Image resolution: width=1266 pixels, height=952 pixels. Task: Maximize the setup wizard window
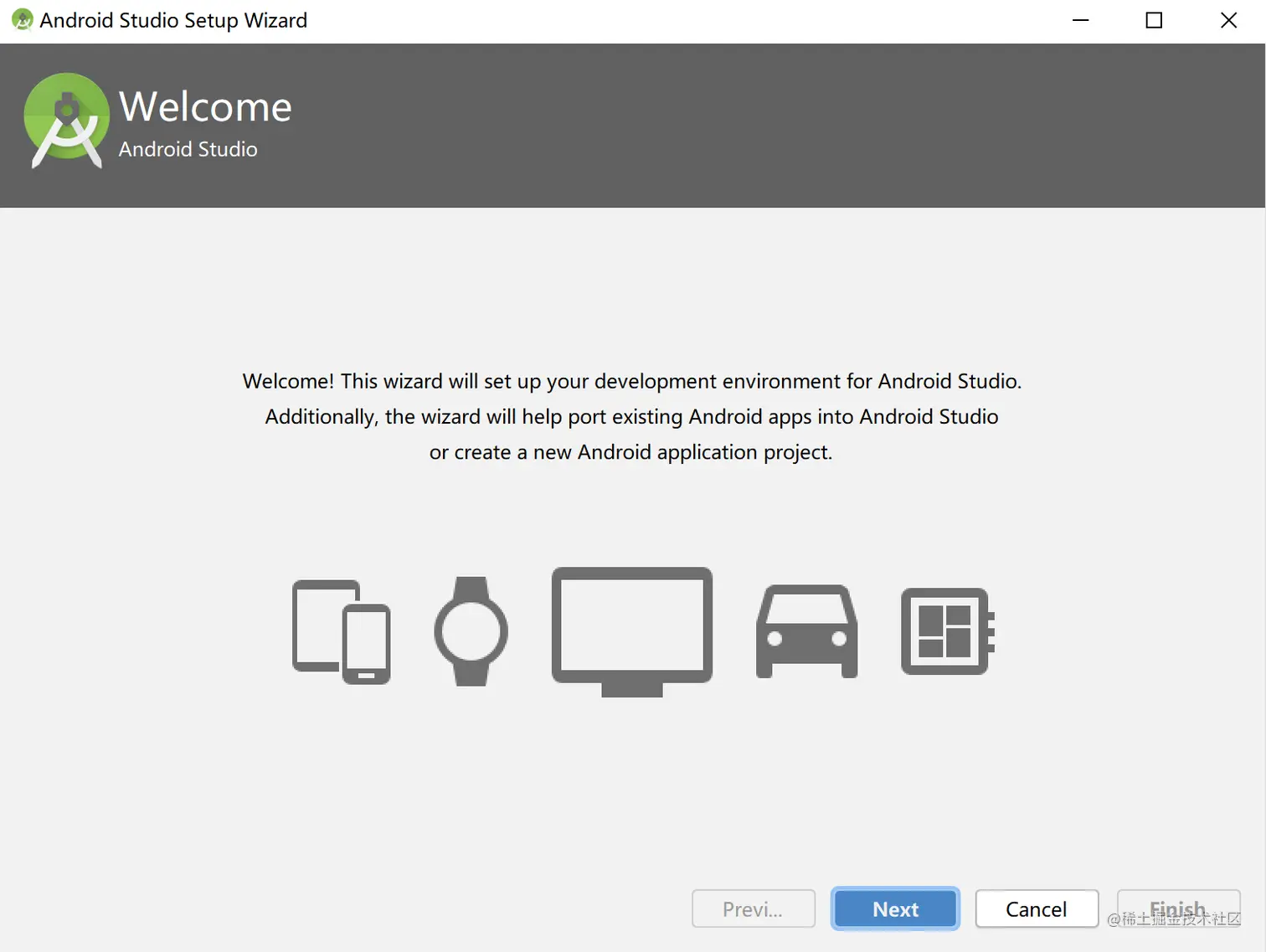(x=1154, y=19)
